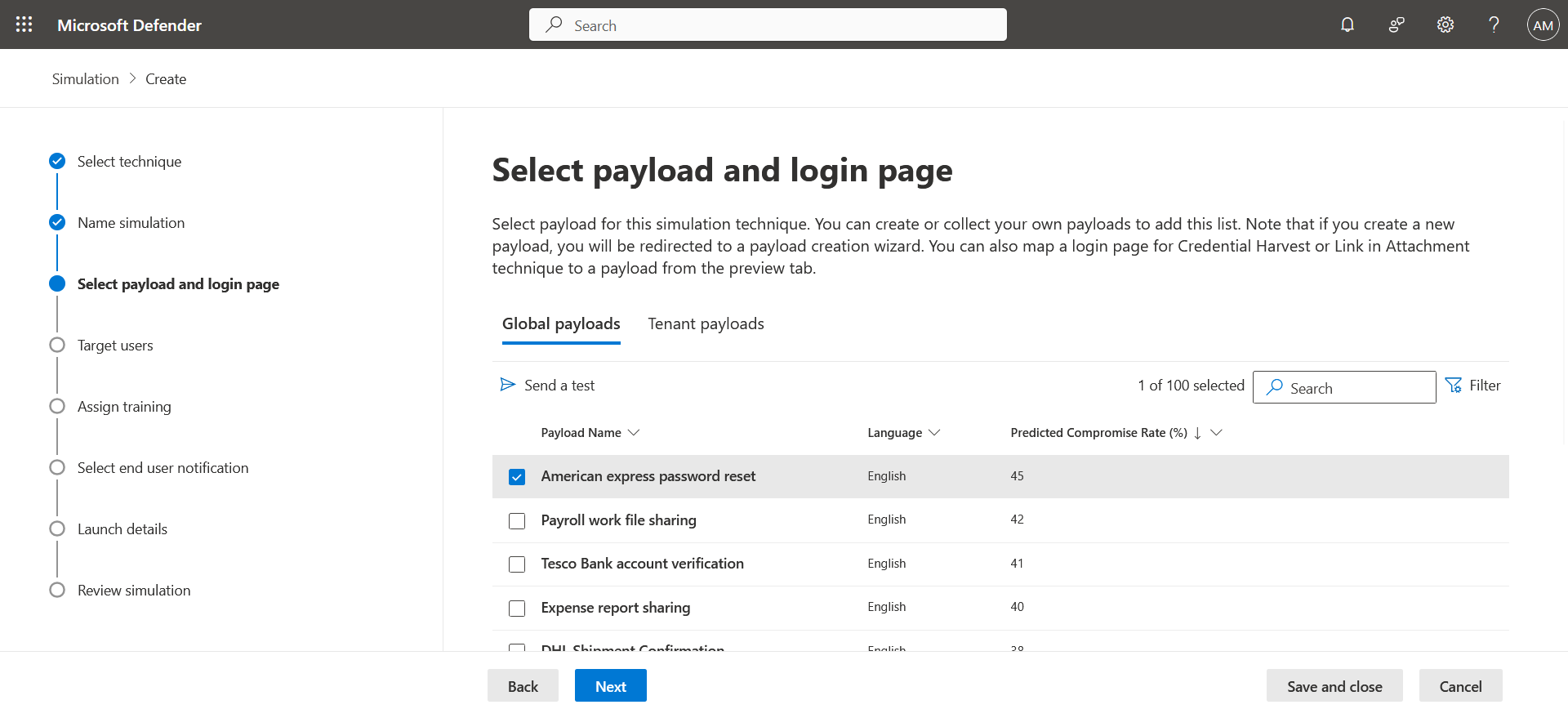The height and width of the screenshot is (718, 1568).
Task: Click the Back button
Action: pos(523,686)
